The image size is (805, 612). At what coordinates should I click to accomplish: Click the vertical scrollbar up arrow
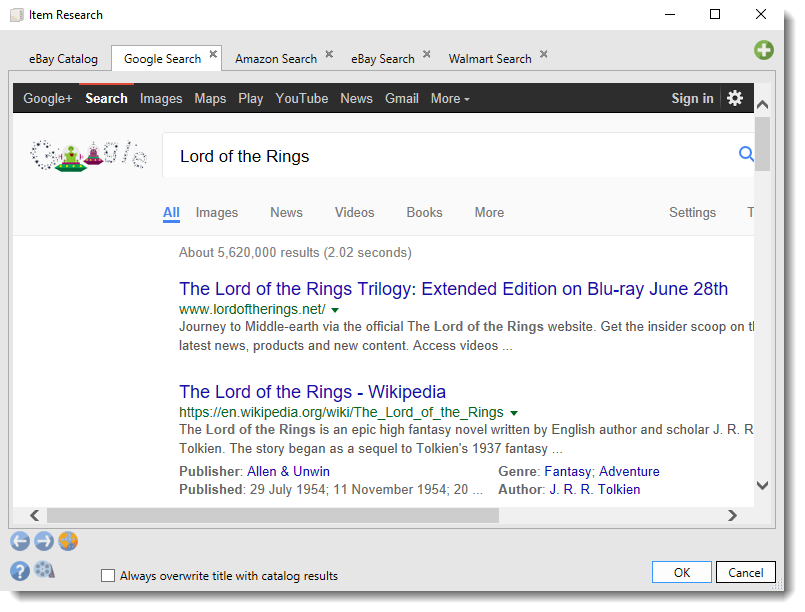(763, 105)
